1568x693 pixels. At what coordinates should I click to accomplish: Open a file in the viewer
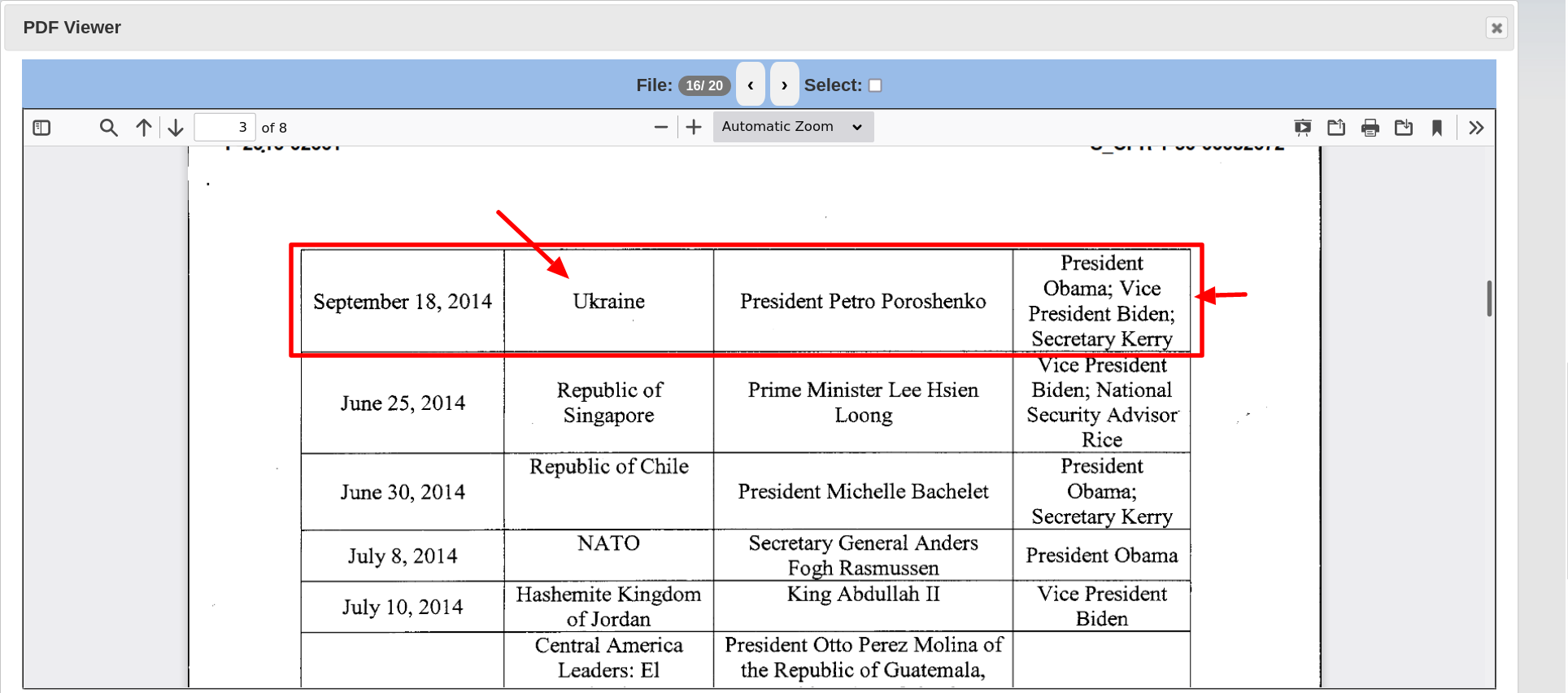pyautogui.click(x=1336, y=128)
